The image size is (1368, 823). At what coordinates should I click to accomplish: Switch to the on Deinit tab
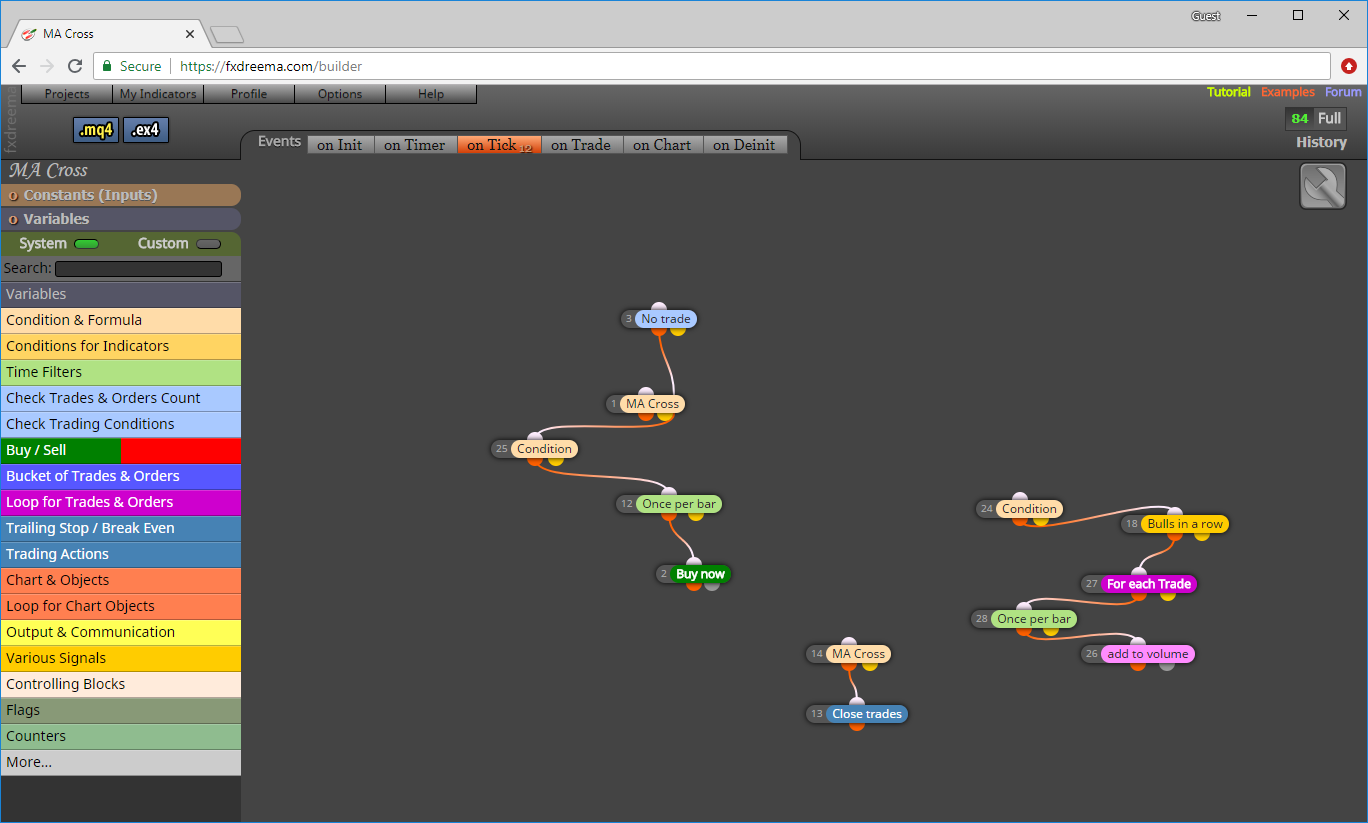[744, 145]
